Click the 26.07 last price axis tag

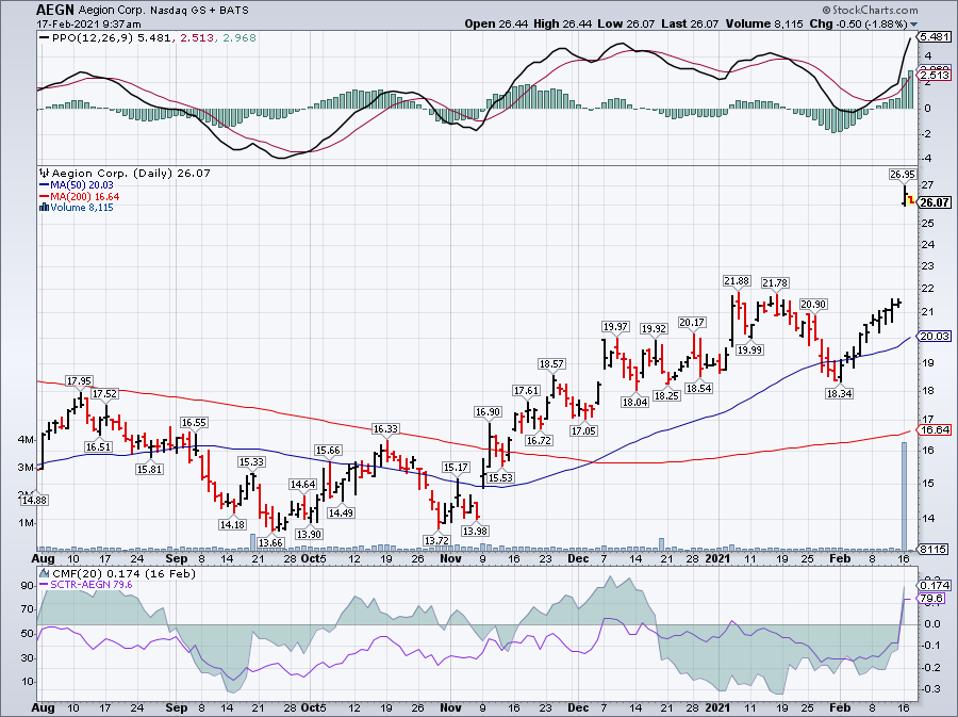pos(935,203)
